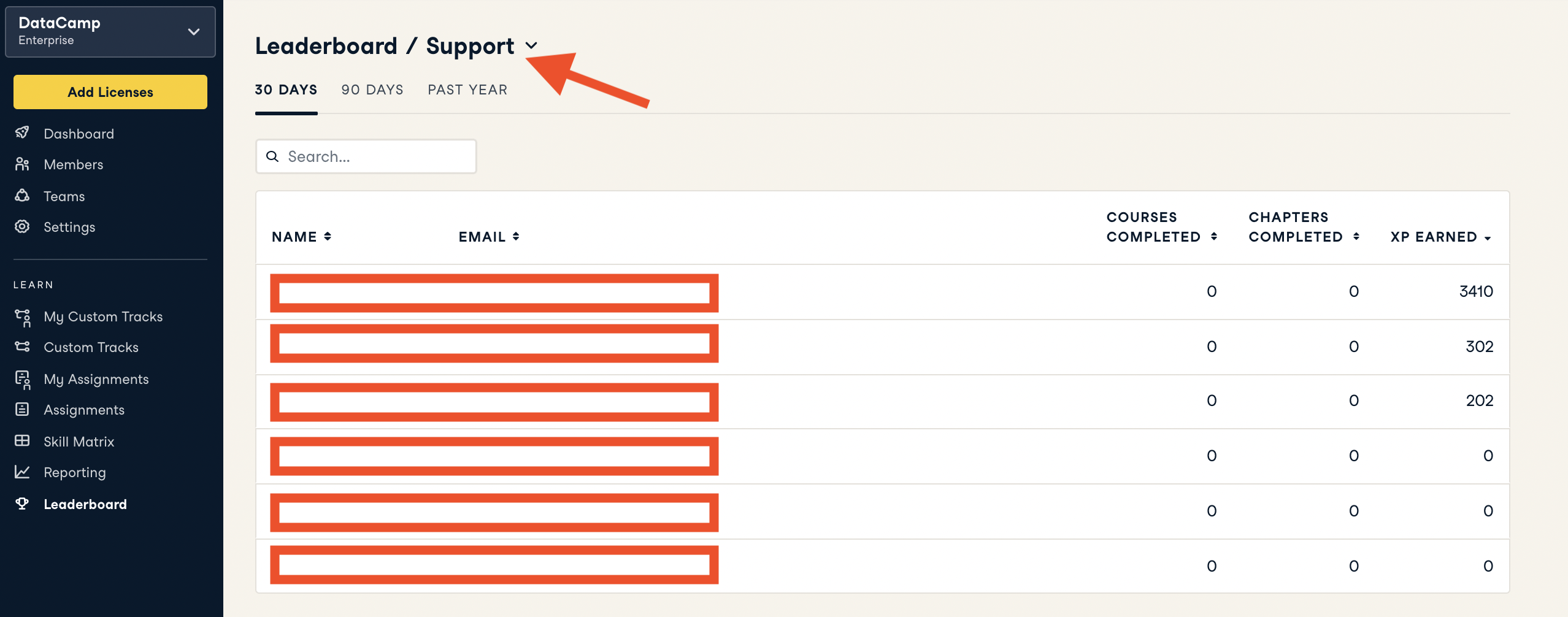Click the search magnifier icon

272,156
